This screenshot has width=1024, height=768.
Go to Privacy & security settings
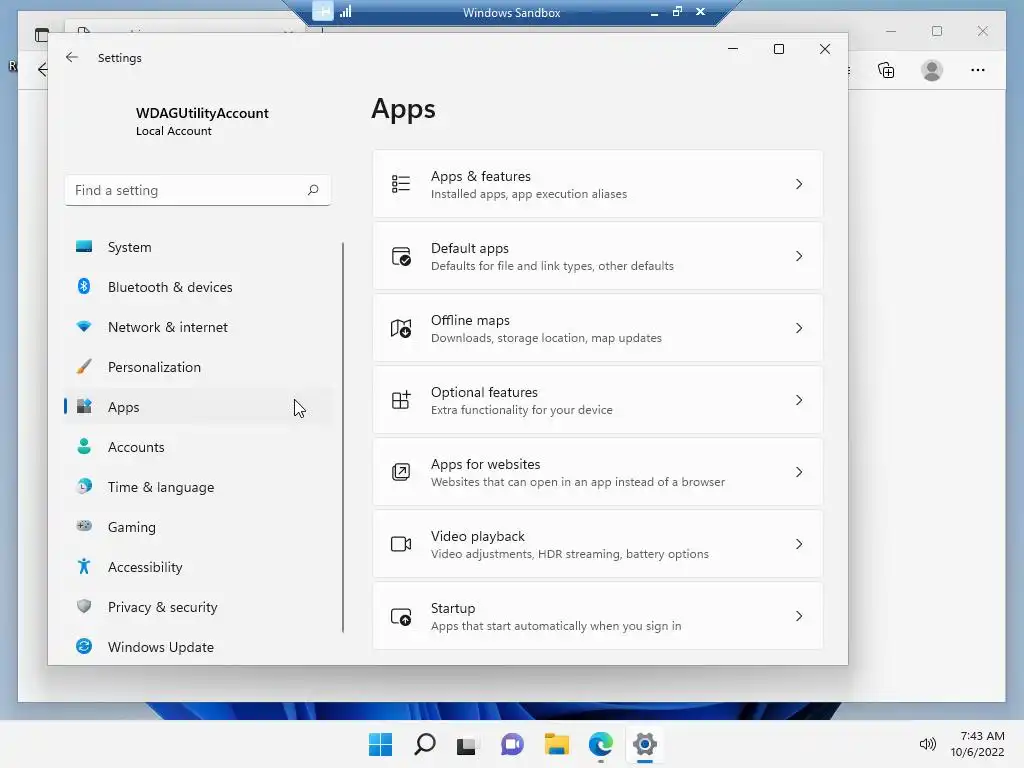click(x=198, y=607)
